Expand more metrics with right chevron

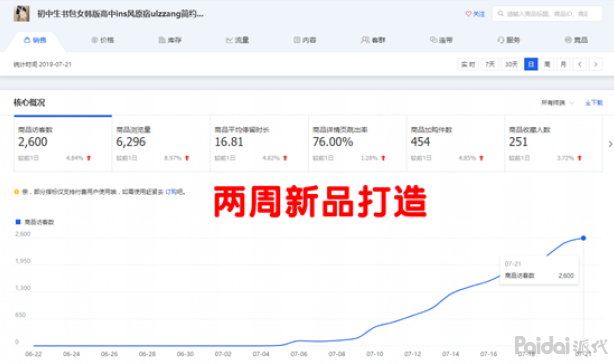[x=610, y=144]
